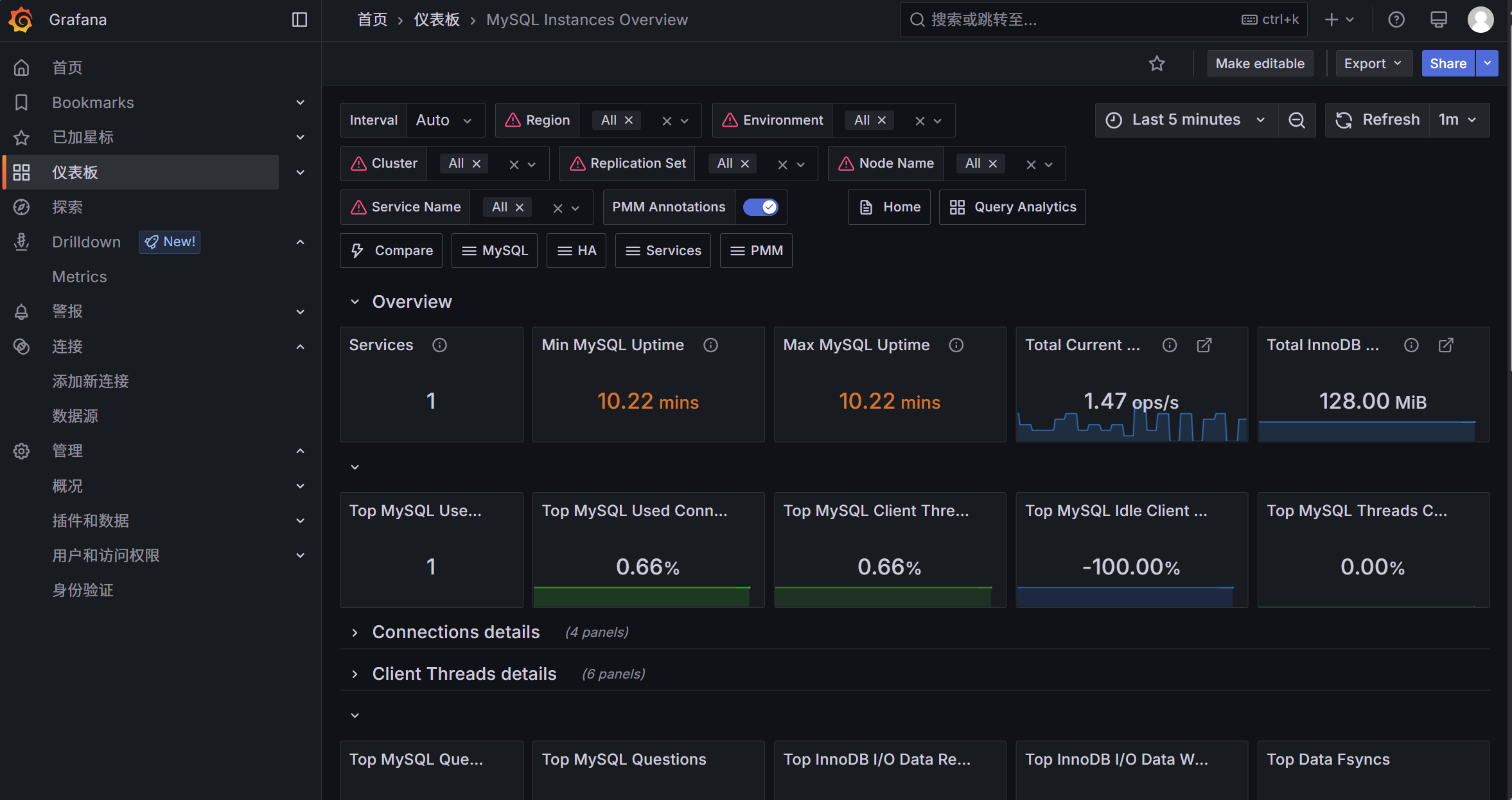
Task: Show info for Min MySQL Uptime panel
Action: tap(710, 345)
